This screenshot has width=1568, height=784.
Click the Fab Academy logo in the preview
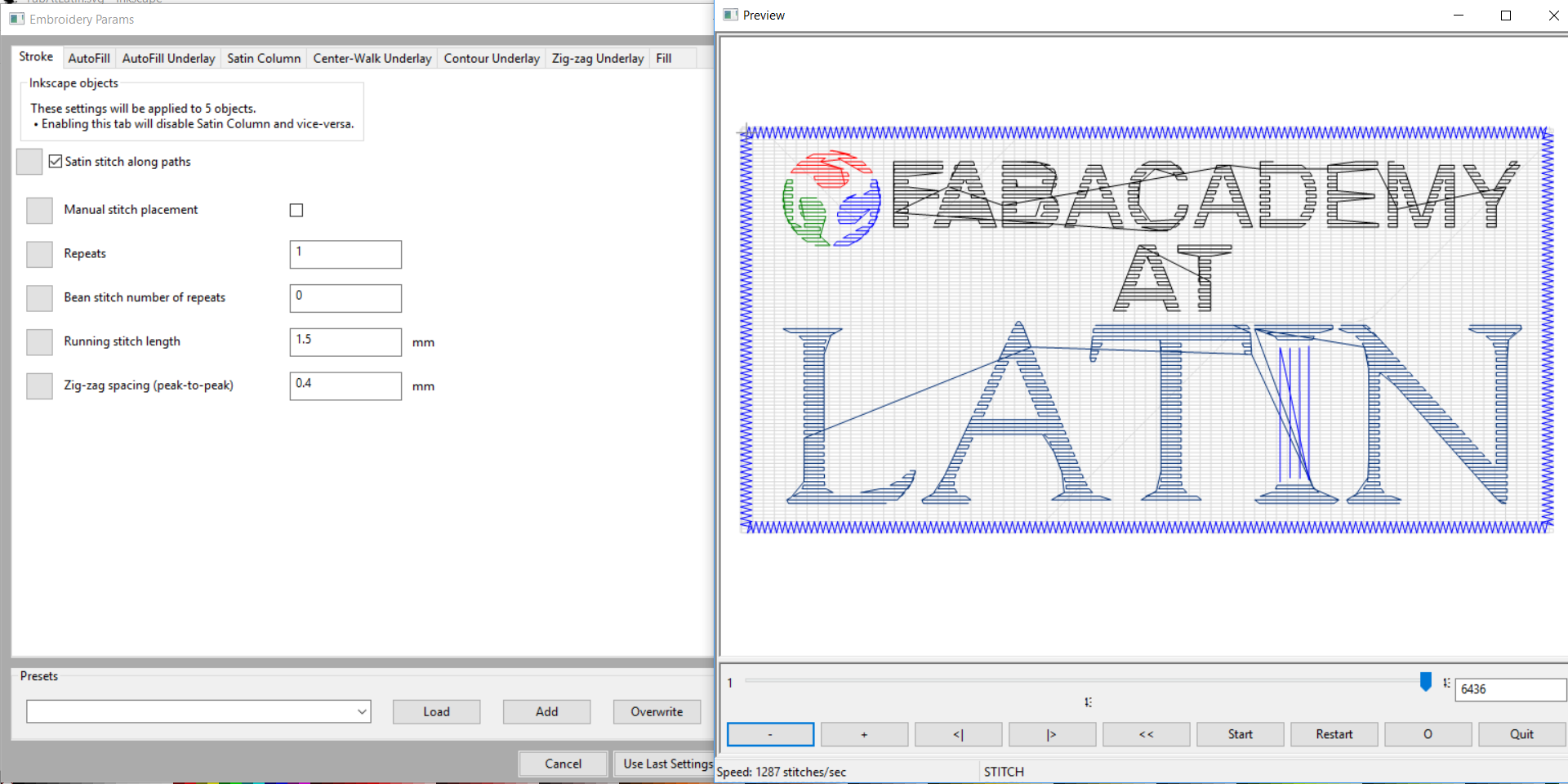[x=831, y=198]
